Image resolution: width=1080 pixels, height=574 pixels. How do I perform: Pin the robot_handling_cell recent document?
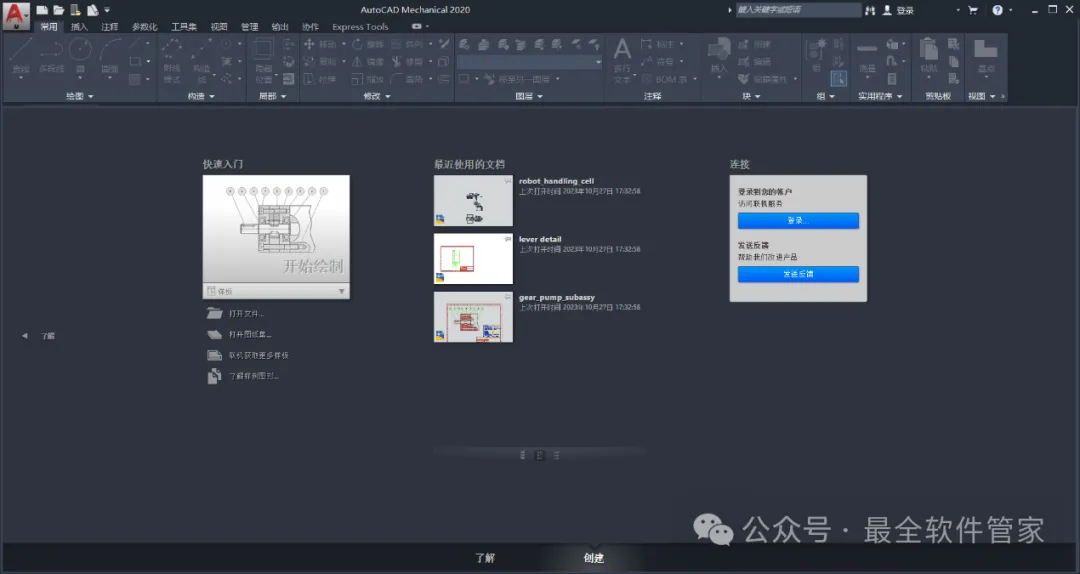coord(508,181)
